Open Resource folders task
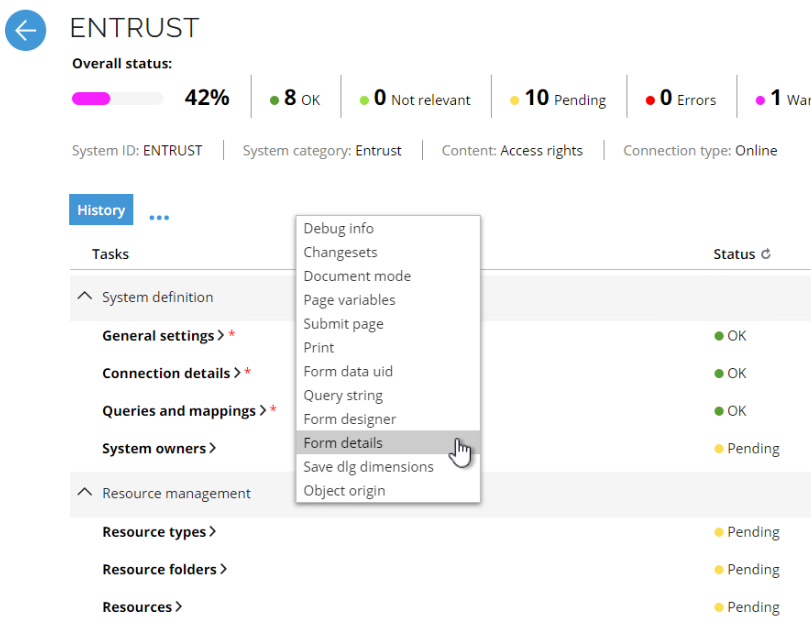811x630 pixels. coord(164,569)
